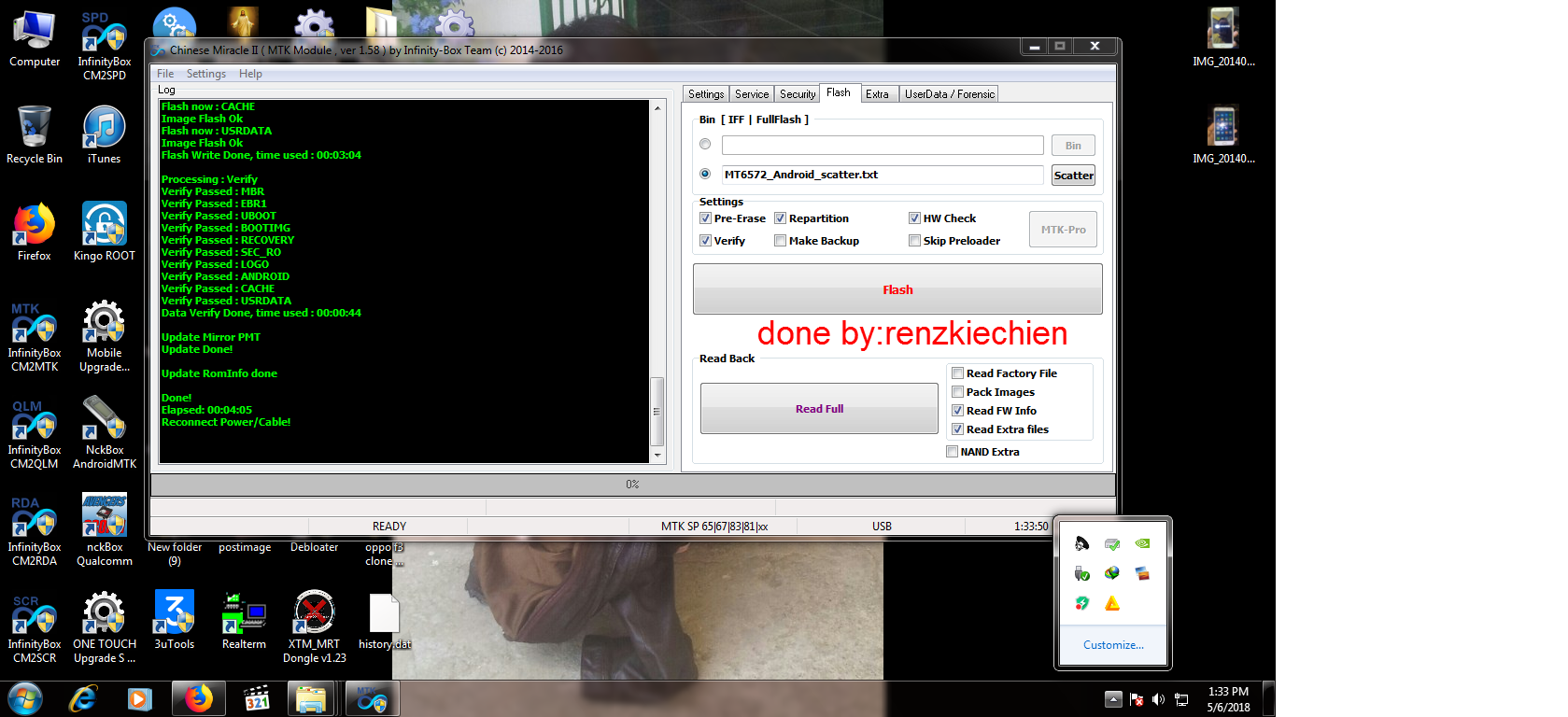The width and height of the screenshot is (1568, 717).
Task: Click the MTK-Pro button
Action: click(1063, 230)
